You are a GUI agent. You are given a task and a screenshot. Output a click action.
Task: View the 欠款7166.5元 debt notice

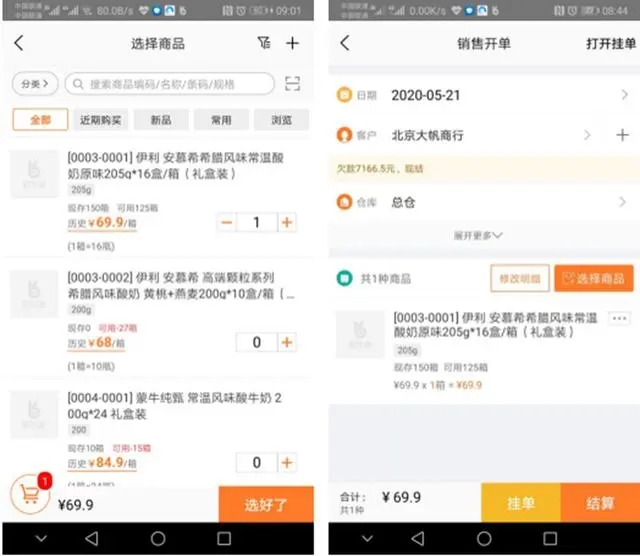484,169
